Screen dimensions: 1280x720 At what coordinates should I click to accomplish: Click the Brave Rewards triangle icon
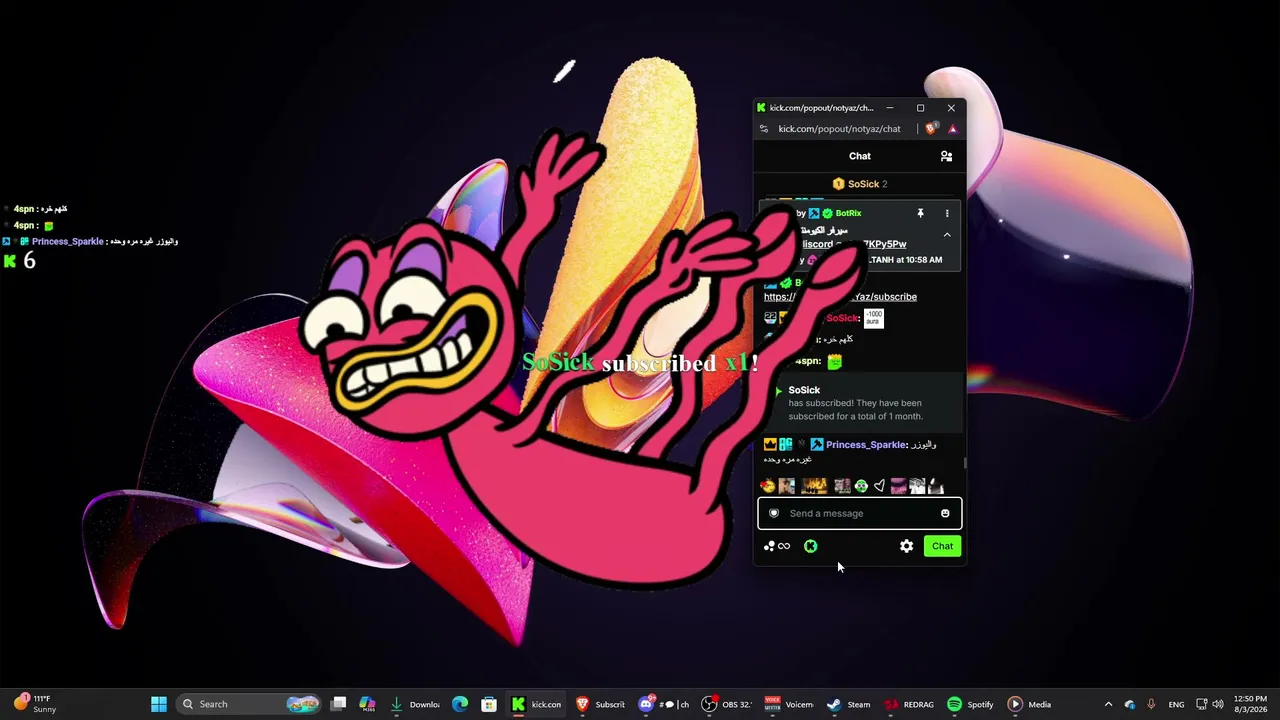coord(952,129)
